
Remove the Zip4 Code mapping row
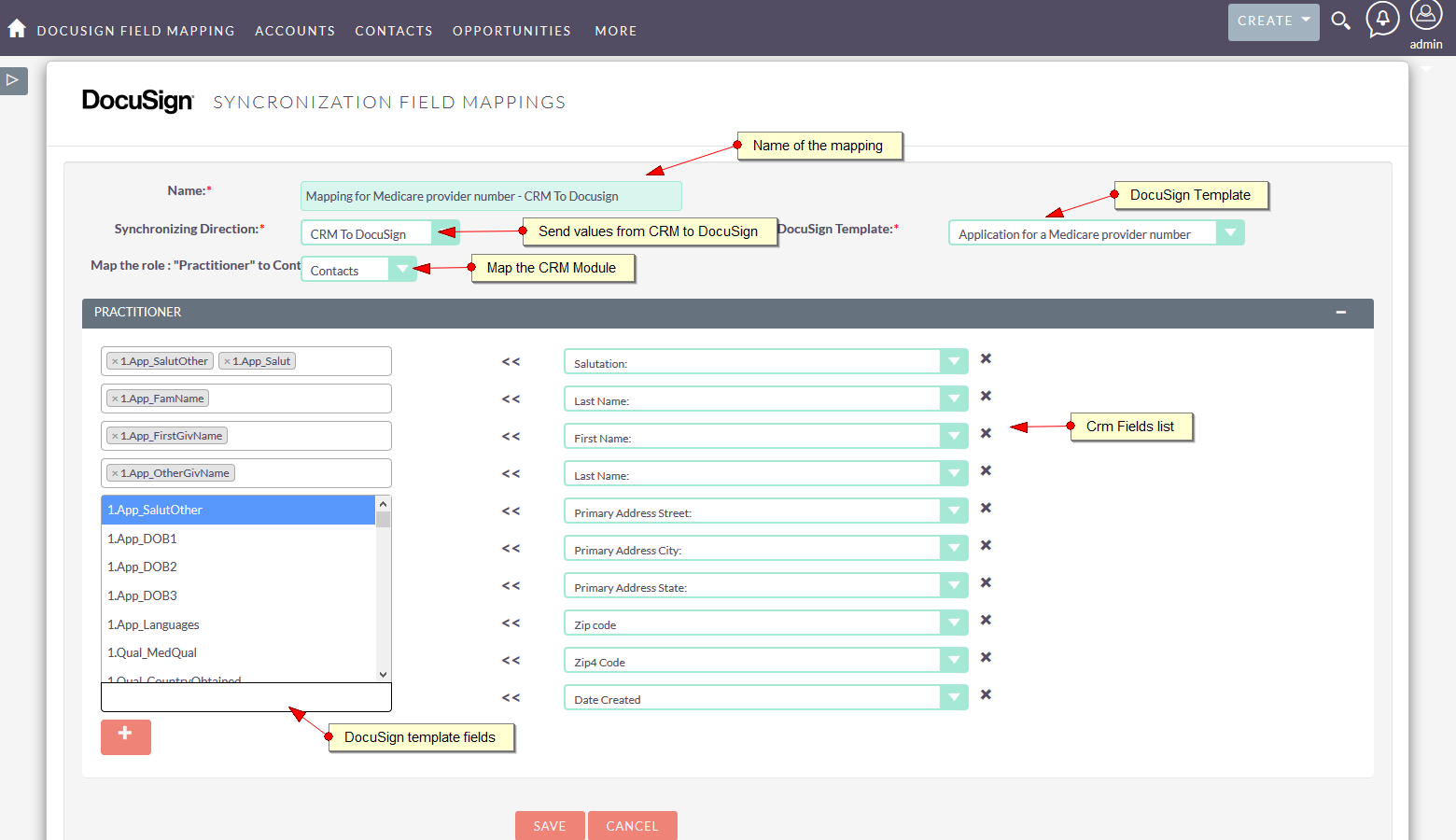(986, 657)
